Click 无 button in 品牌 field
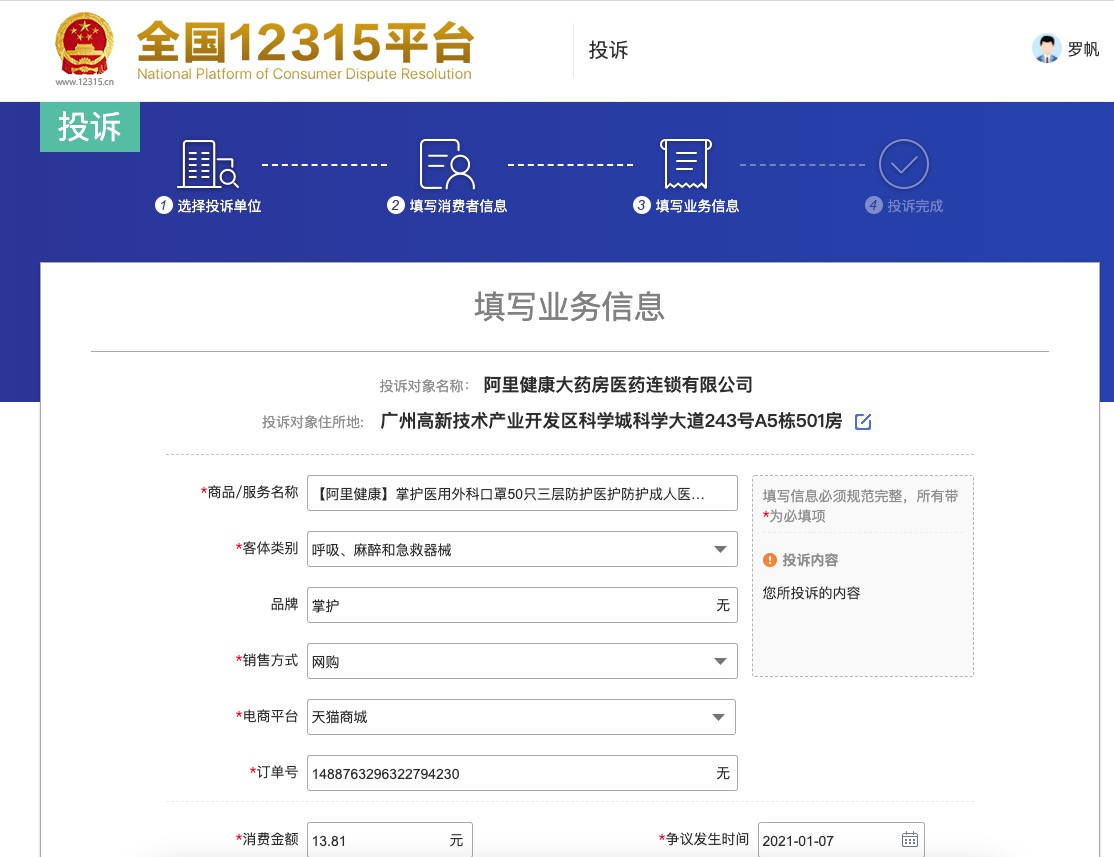This screenshot has height=857, width=1114. pos(723,605)
